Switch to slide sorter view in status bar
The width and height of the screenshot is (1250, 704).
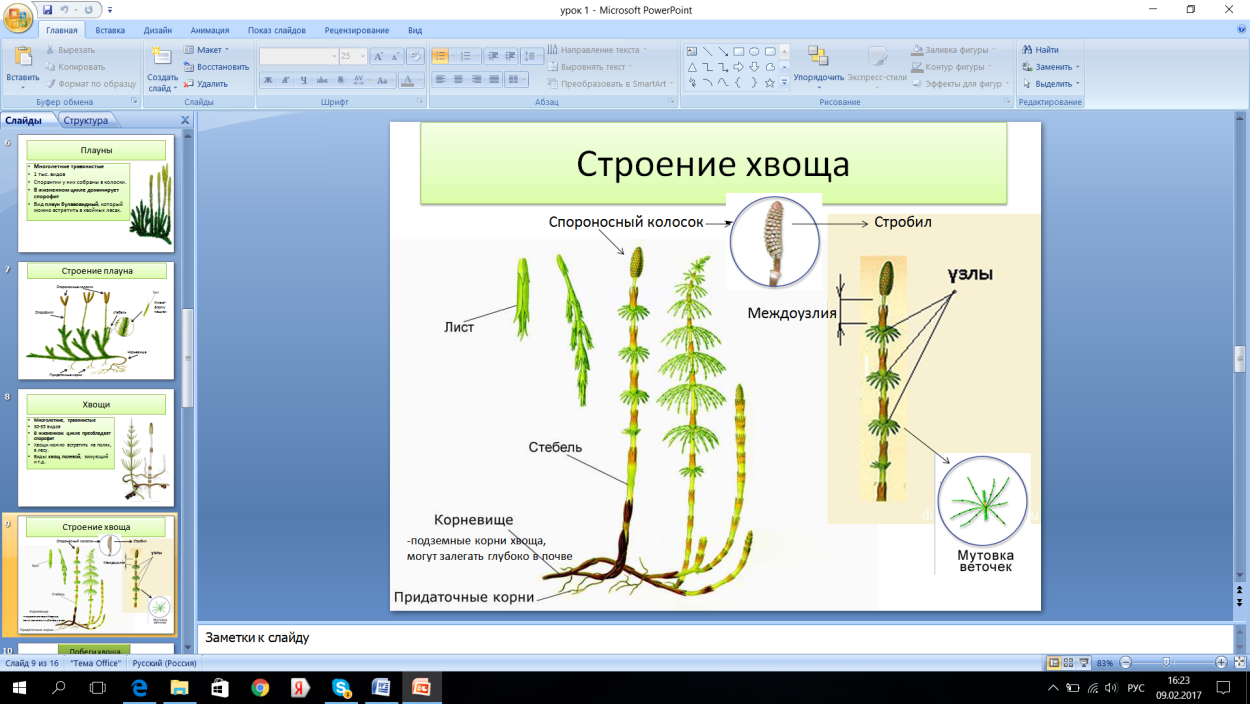(x=1068, y=663)
